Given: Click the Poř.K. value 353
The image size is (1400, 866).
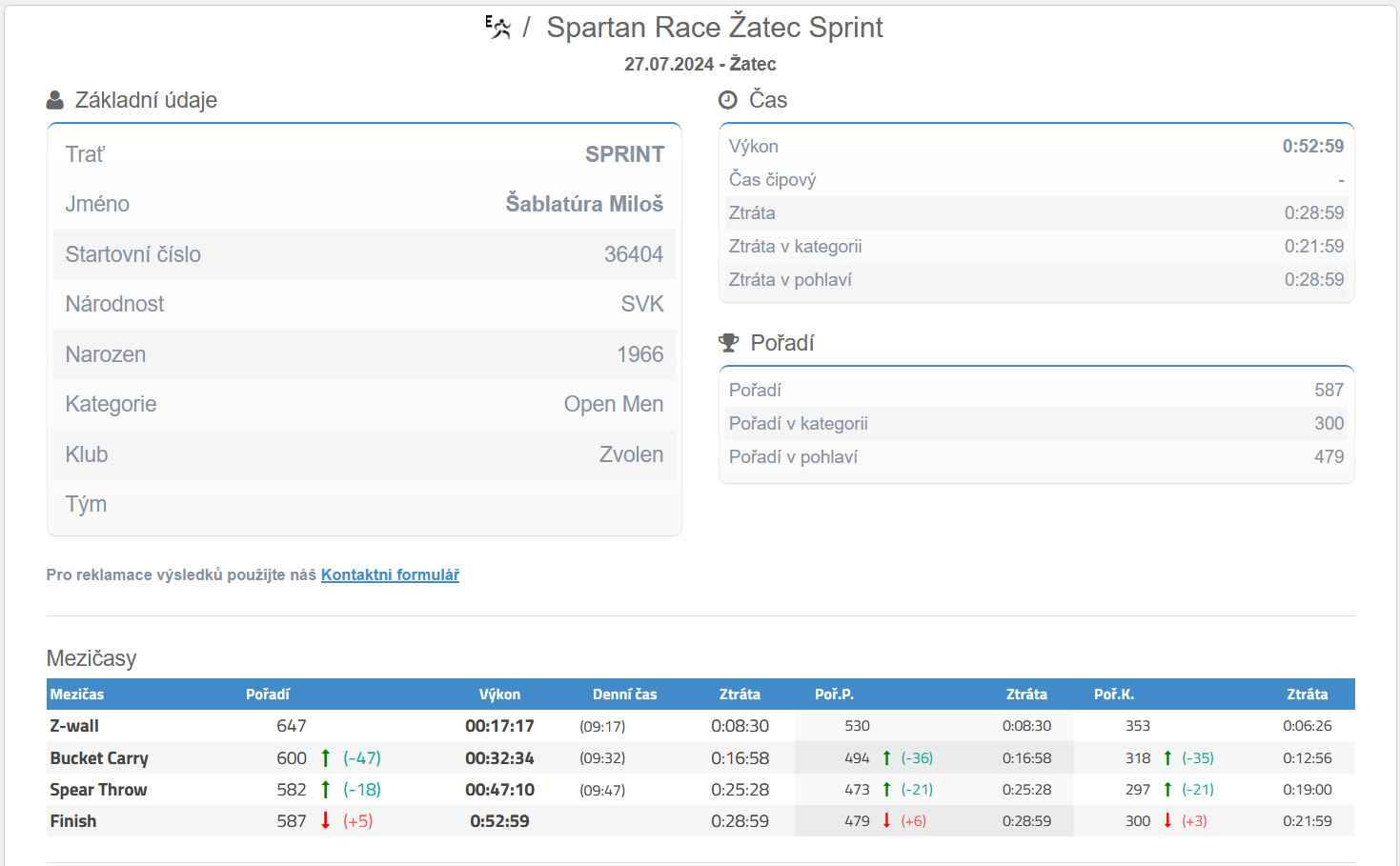Looking at the screenshot, I should coord(1138,726).
